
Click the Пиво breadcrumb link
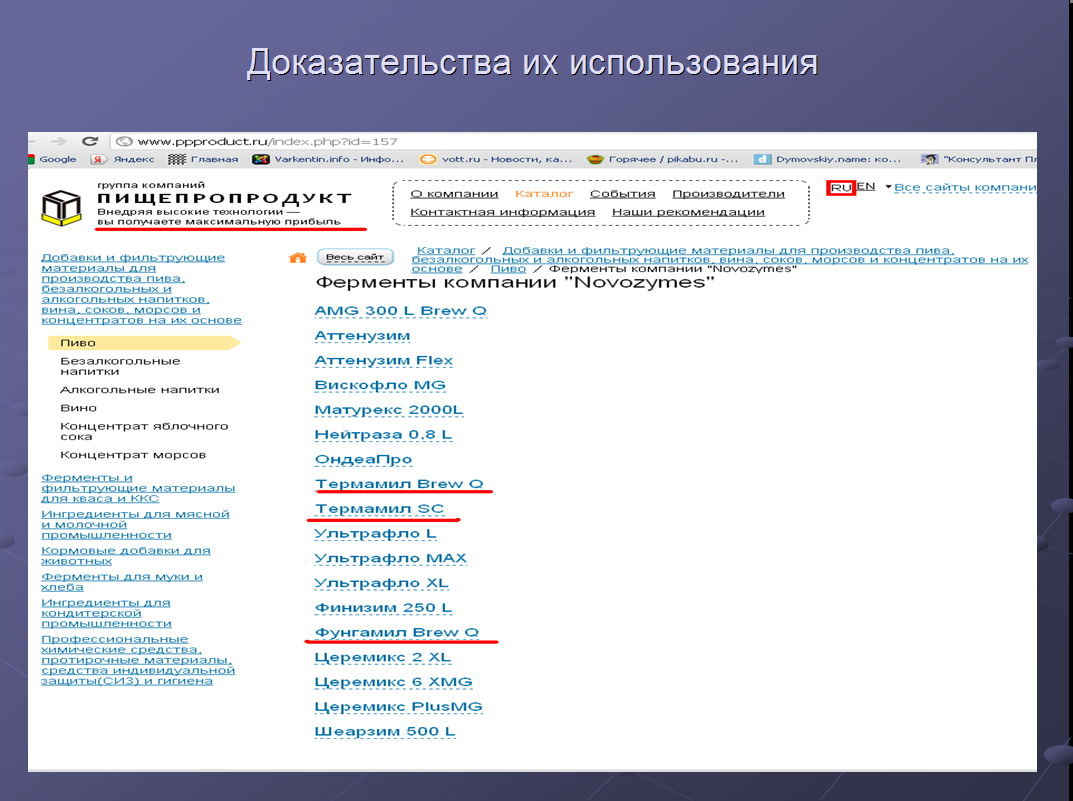pos(508,268)
